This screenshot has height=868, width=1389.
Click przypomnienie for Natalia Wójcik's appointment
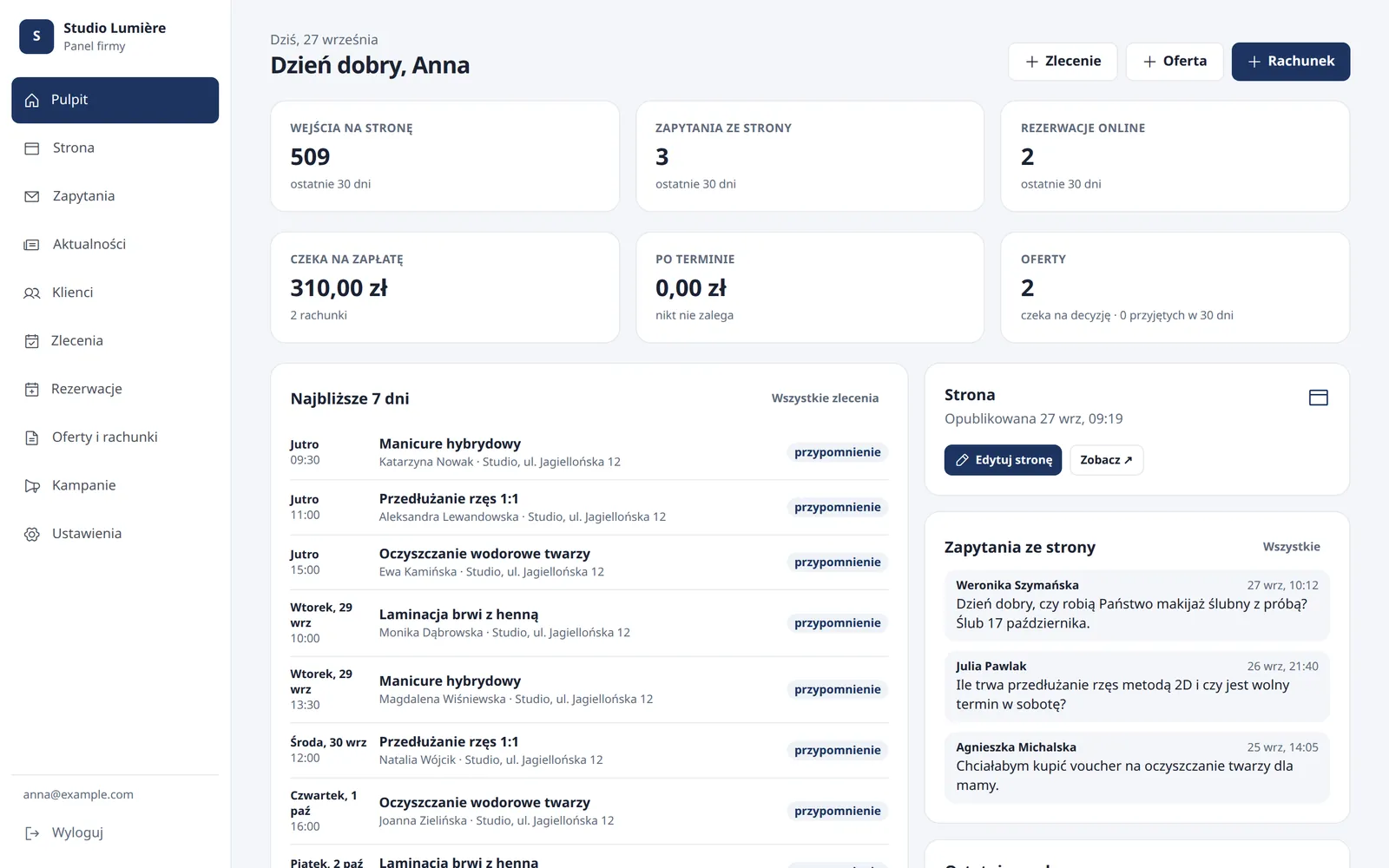pos(837,750)
